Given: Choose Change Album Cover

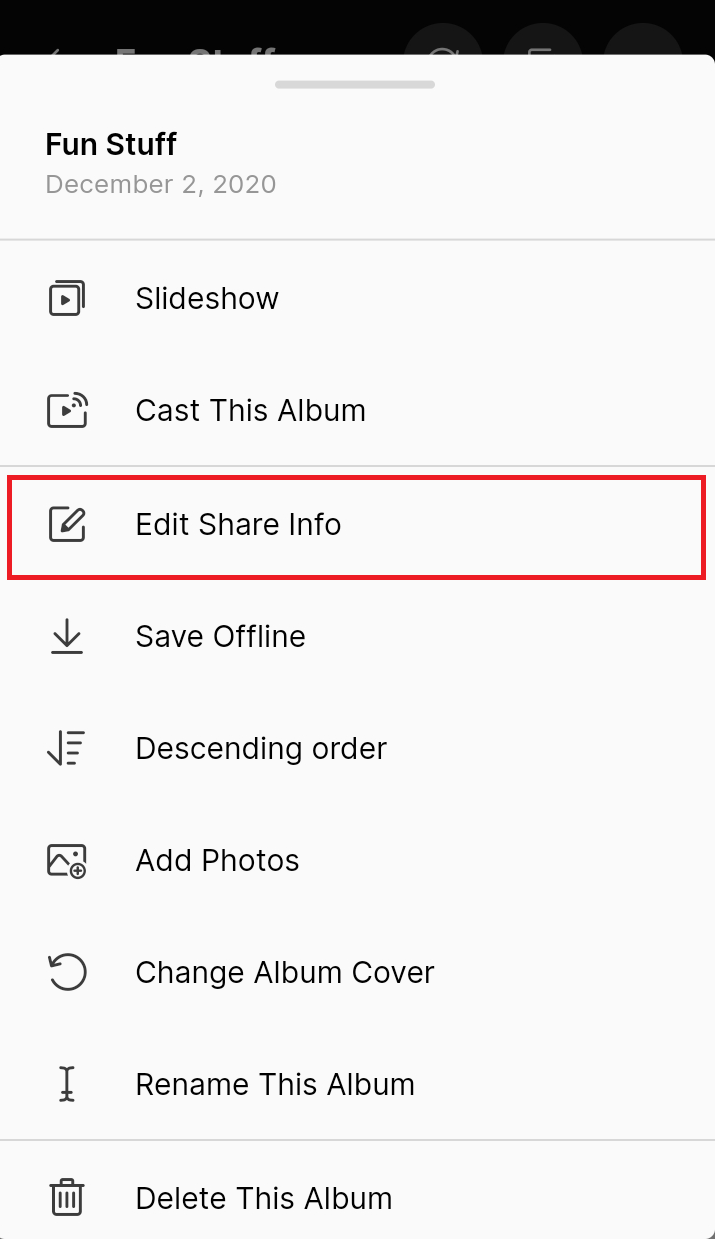Looking at the screenshot, I should click(357, 972).
